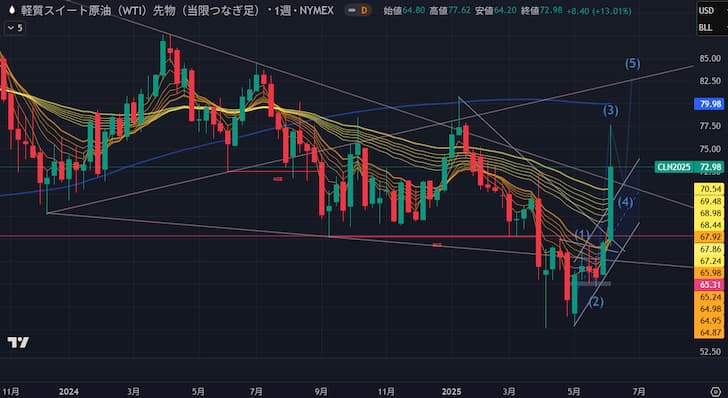Click the orange 65.98 price label

tap(709, 273)
